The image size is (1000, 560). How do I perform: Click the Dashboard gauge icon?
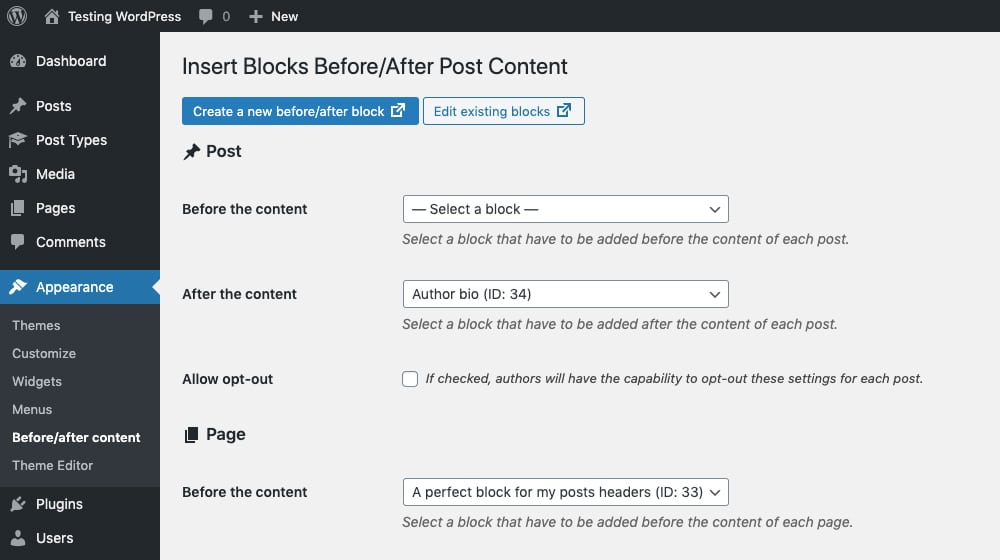click(17, 61)
